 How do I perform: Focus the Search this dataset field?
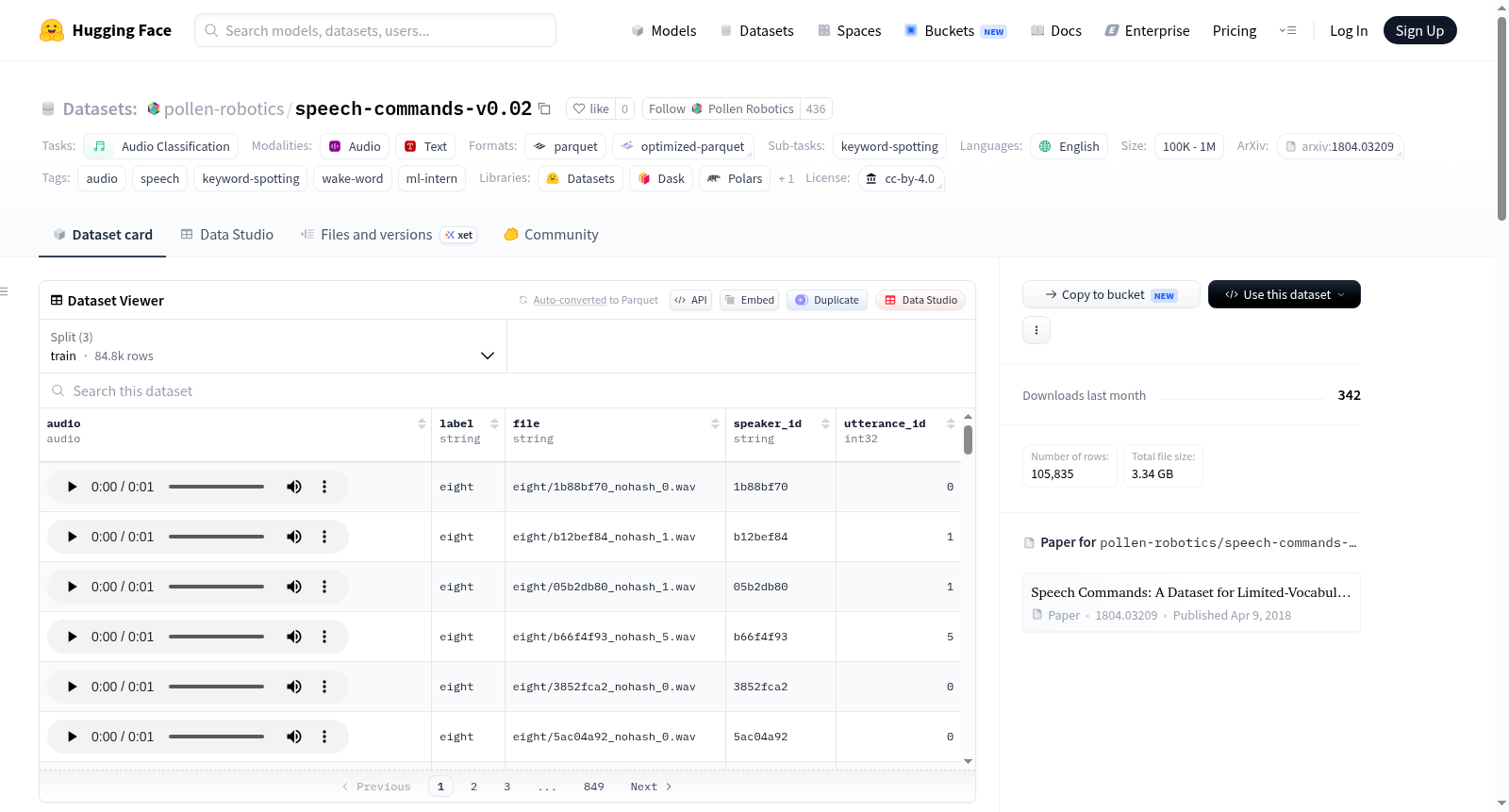pos(507,390)
